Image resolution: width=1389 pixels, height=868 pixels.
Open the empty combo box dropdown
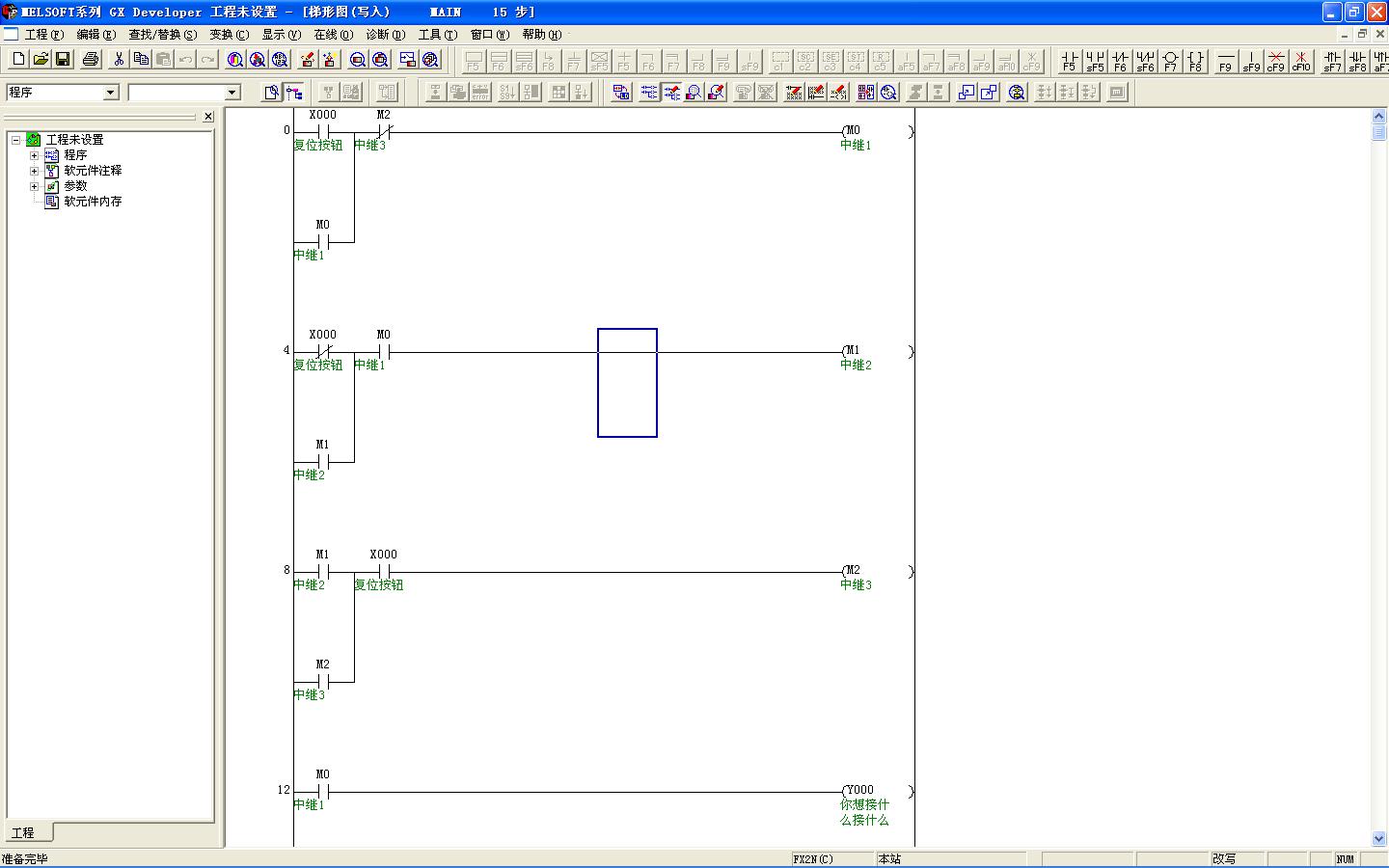click(x=231, y=93)
